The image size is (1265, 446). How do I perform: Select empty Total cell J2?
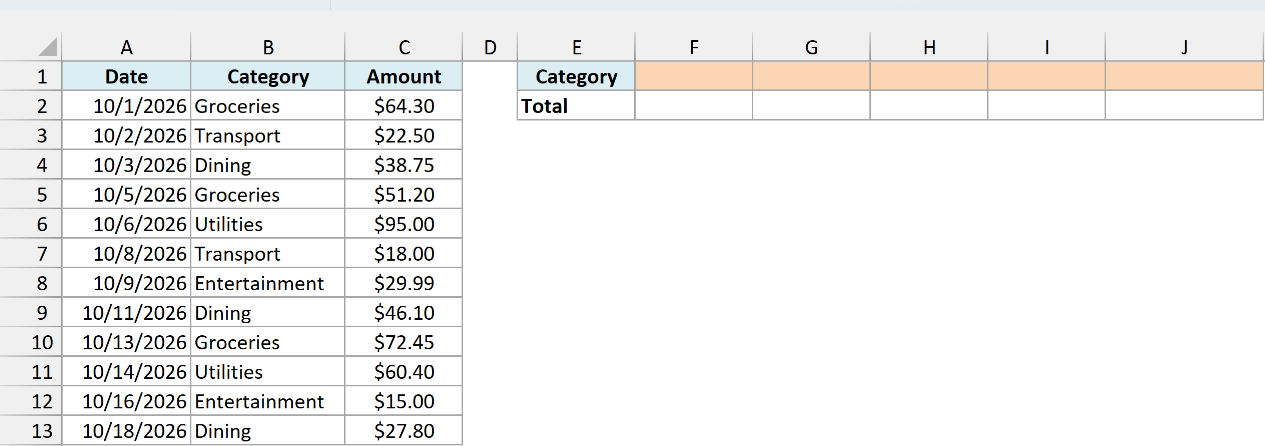pyautogui.click(x=1184, y=106)
